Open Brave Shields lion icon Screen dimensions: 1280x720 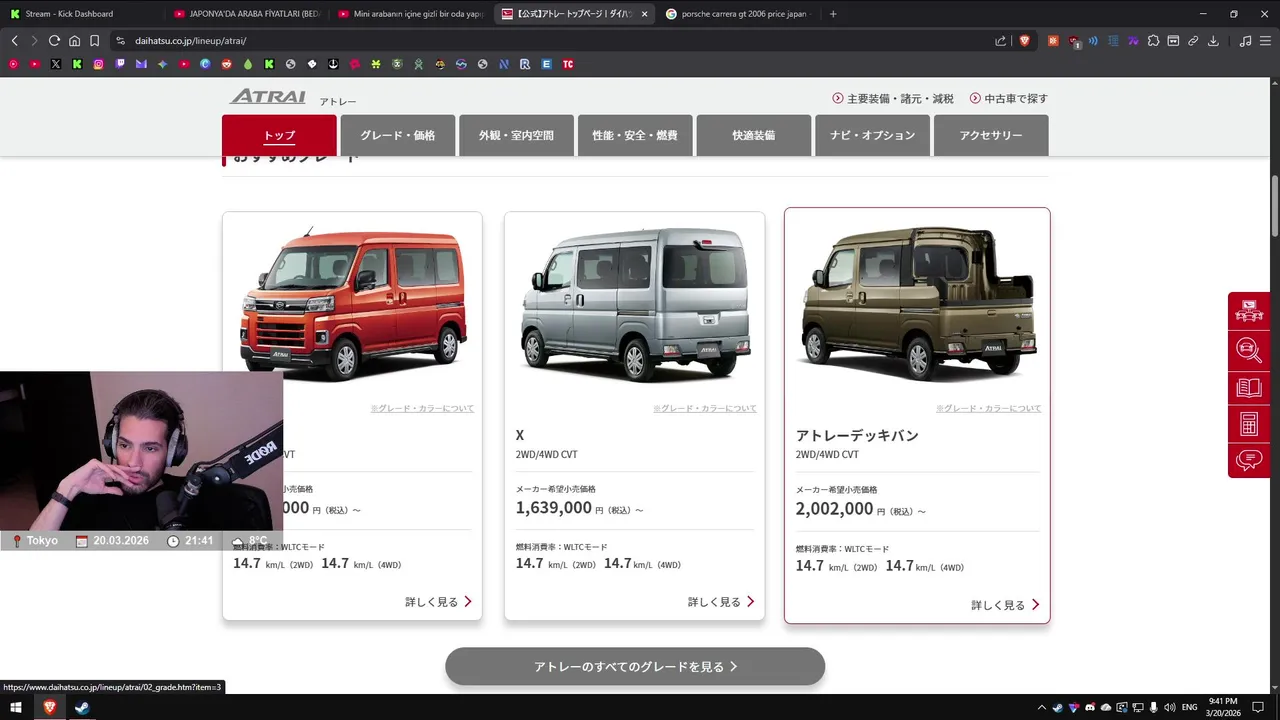click(1024, 41)
